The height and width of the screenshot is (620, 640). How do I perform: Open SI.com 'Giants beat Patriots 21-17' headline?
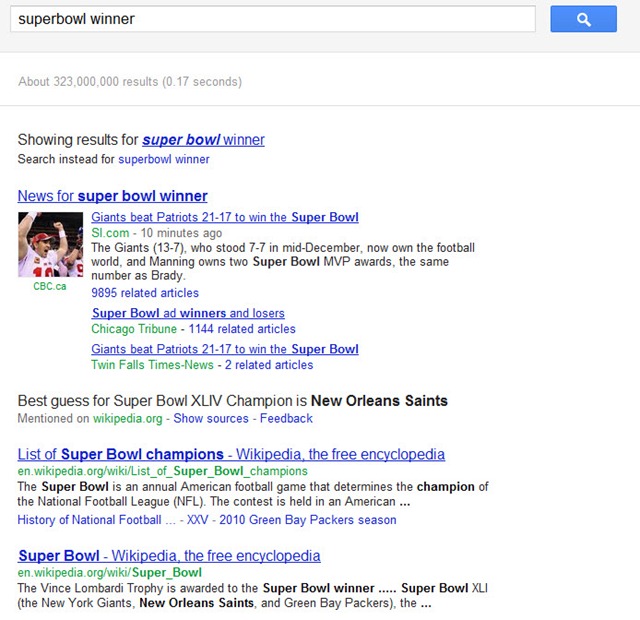[x=224, y=217]
